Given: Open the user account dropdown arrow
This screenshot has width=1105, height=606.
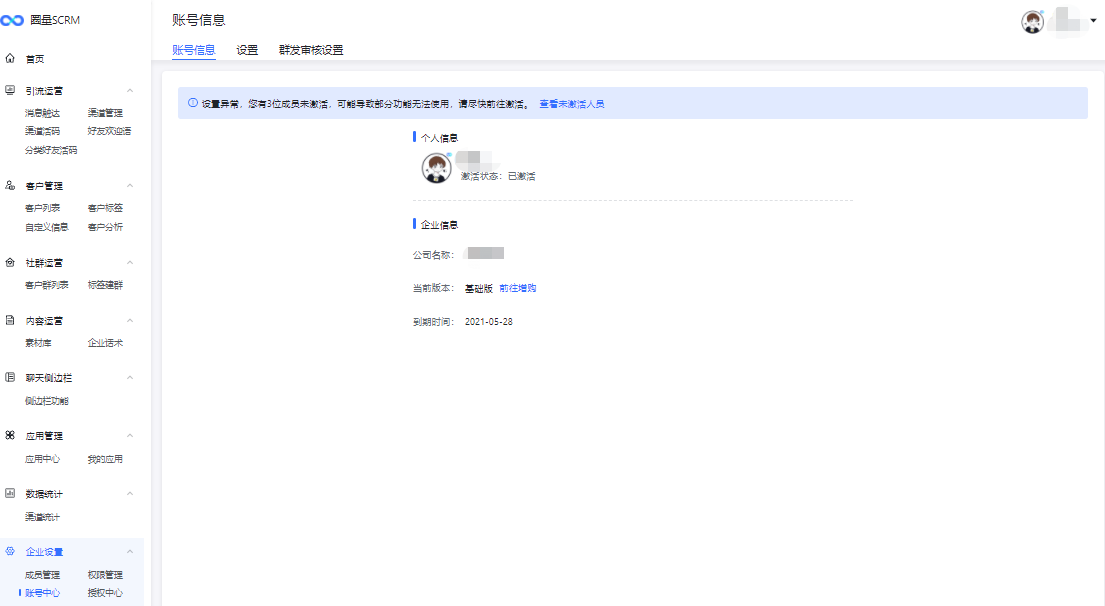Looking at the screenshot, I should pos(1093,20).
